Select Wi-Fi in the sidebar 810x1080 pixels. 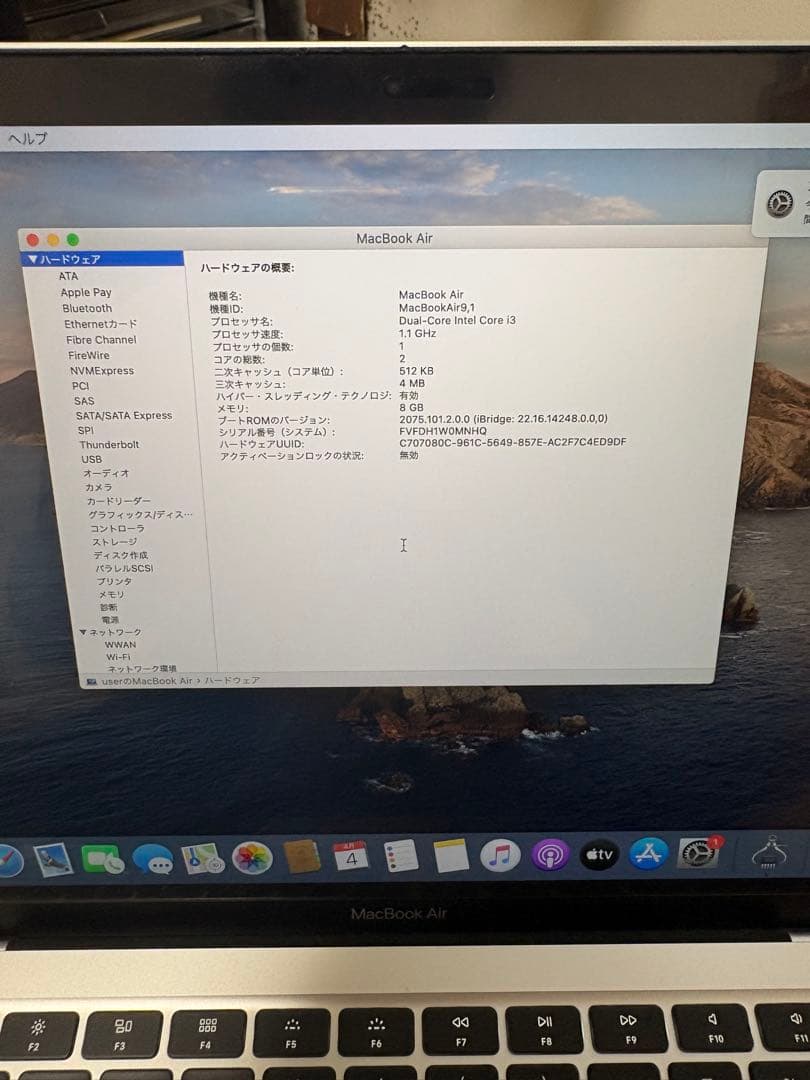coord(118,656)
